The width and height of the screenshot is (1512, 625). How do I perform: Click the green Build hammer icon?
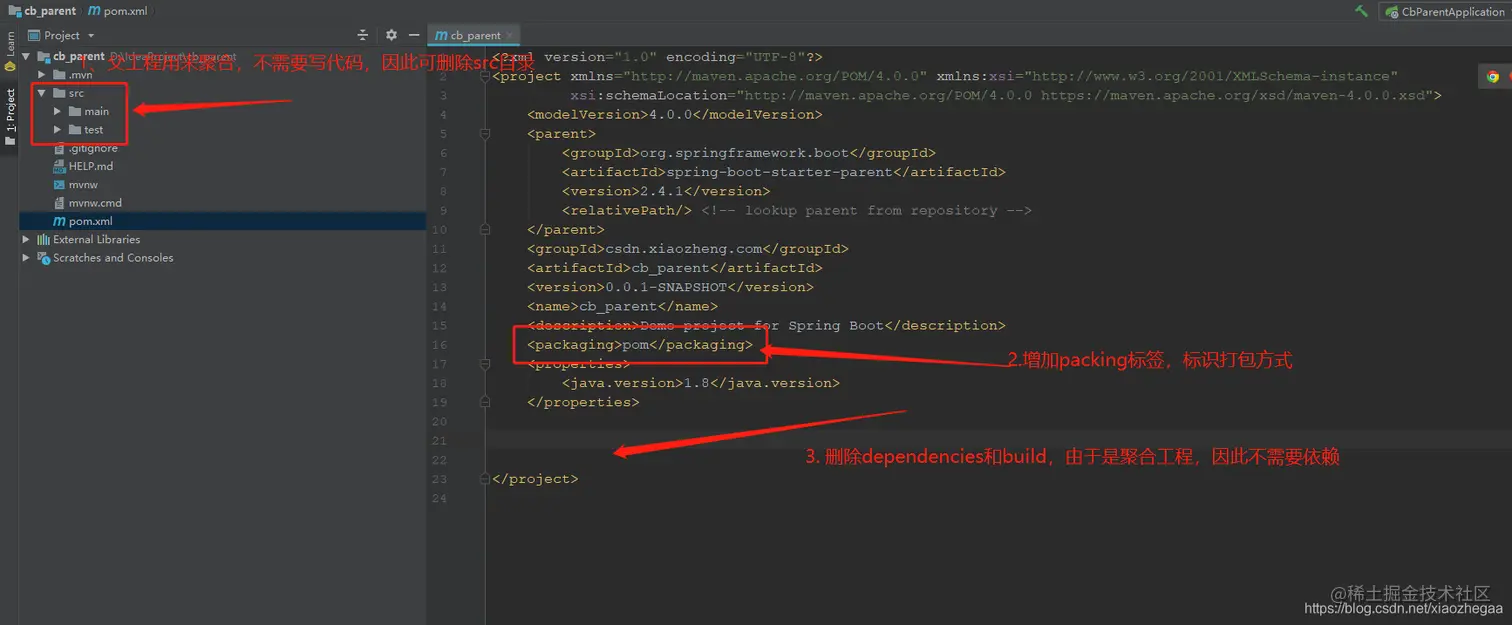[x=1361, y=11]
